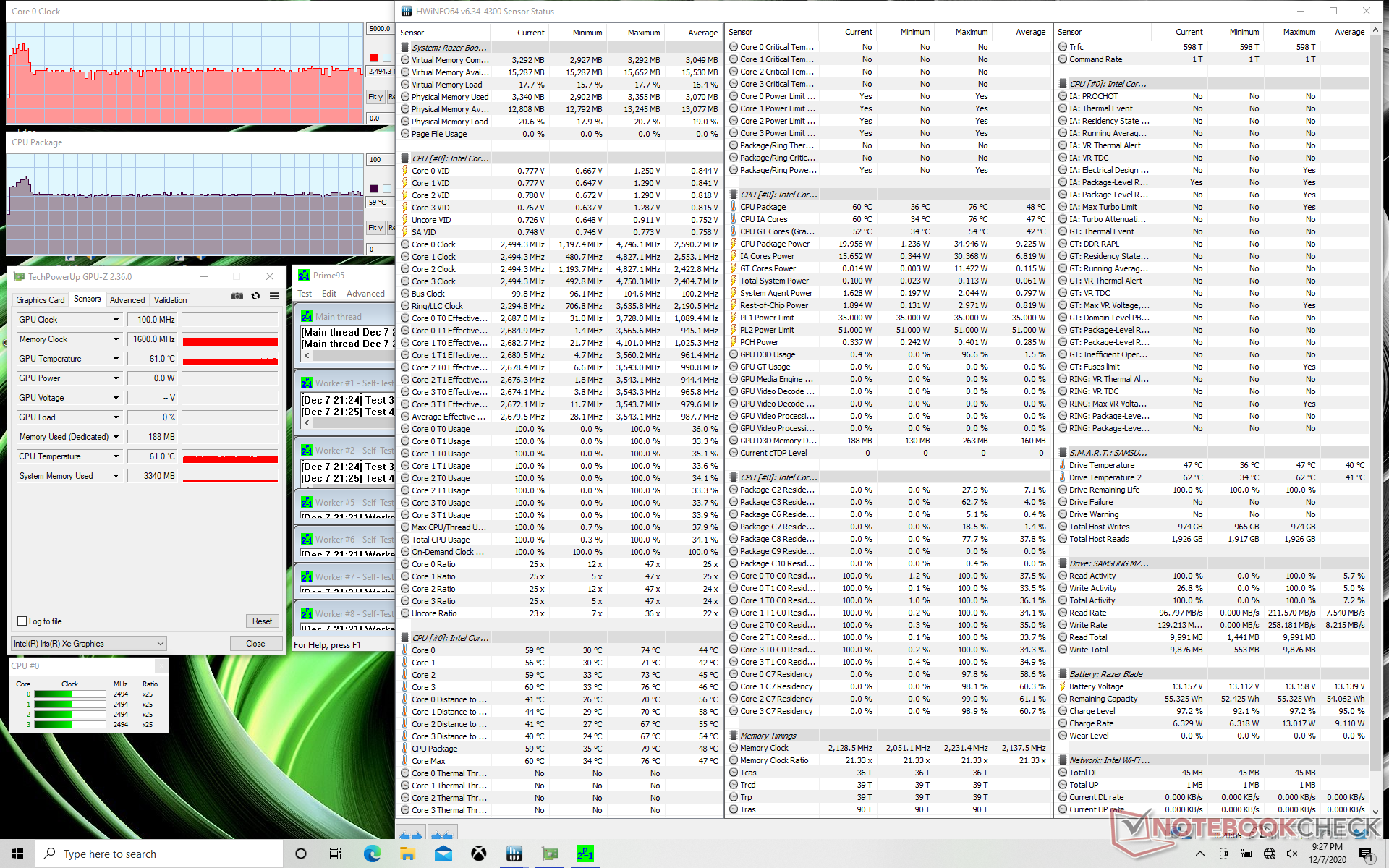The image size is (1389, 868).
Task: Click the Prime95 Worker #2 window icon
Action: [307, 450]
